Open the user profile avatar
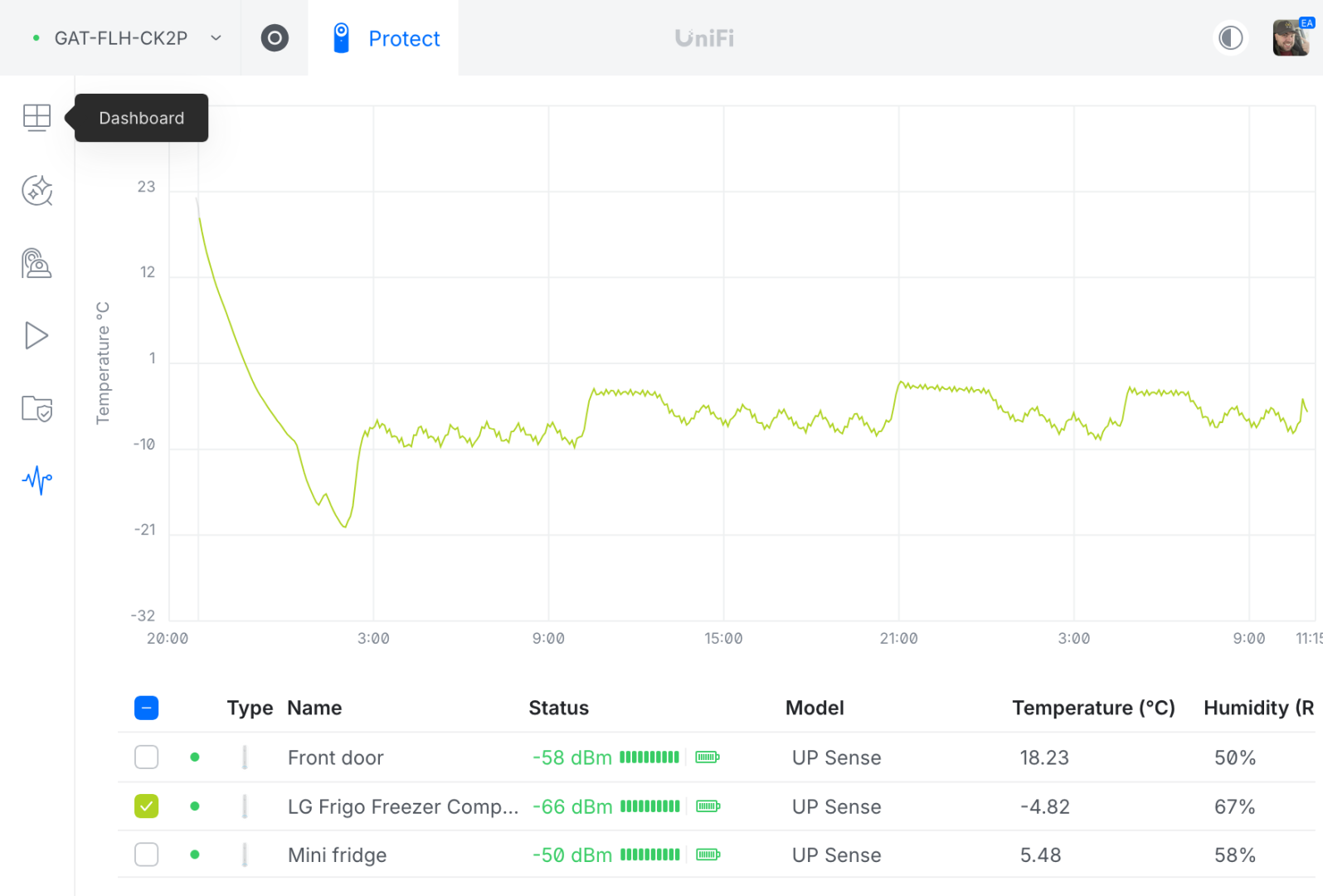1323x896 pixels. (1291, 38)
